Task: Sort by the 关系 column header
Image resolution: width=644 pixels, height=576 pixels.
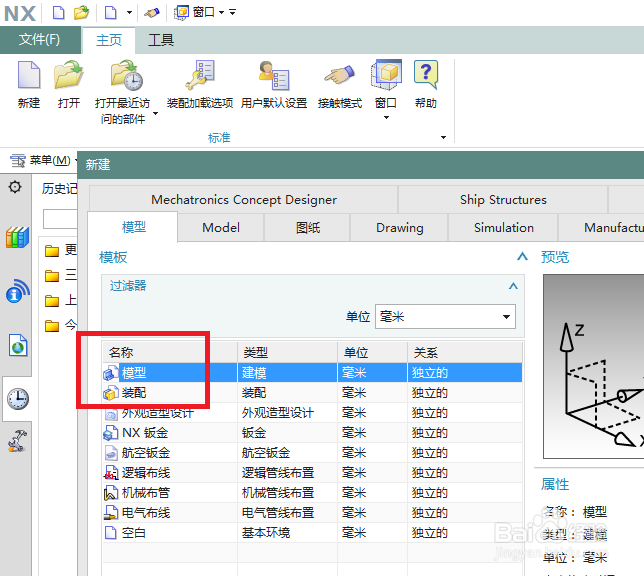Action: click(x=465, y=352)
